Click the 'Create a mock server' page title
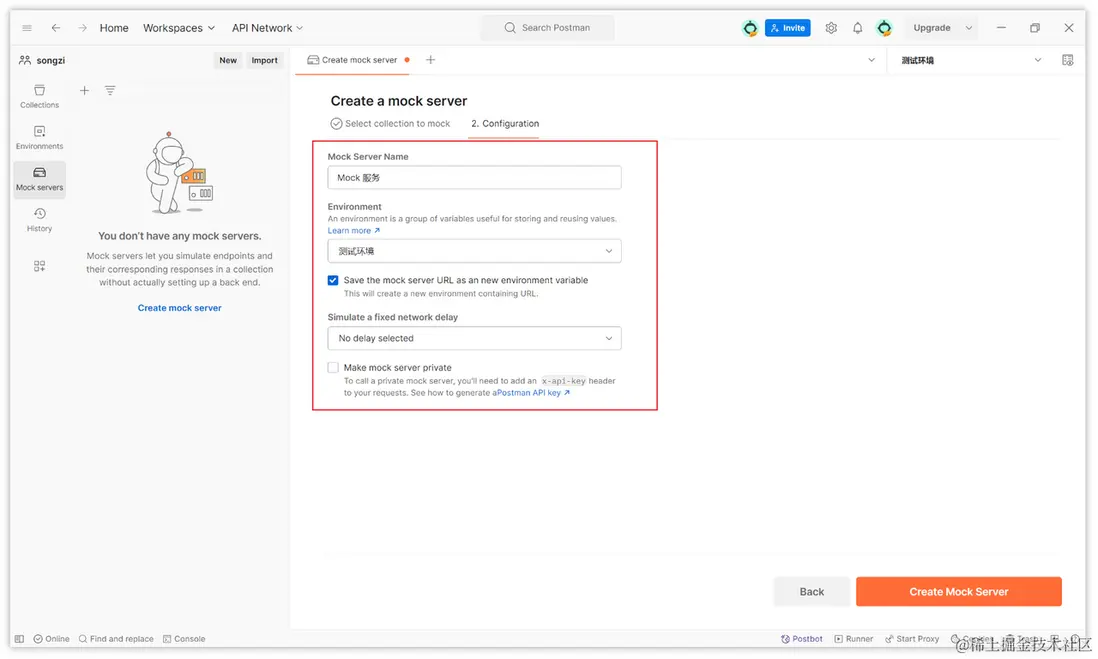The image size is (1098, 659). coord(398,101)
